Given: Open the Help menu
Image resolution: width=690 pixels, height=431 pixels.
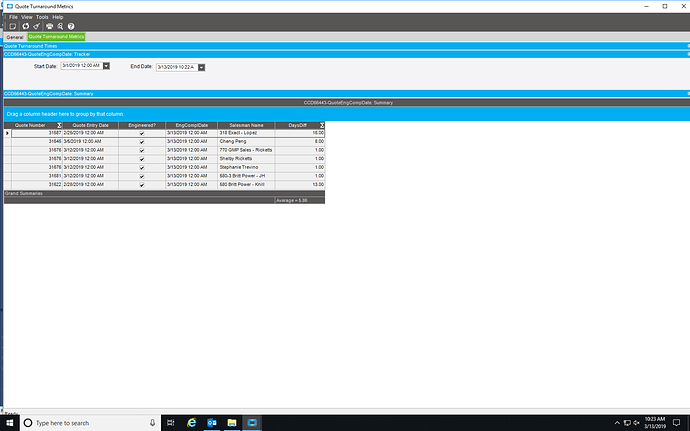Looking at the screenshot, I should coord(58,17).
